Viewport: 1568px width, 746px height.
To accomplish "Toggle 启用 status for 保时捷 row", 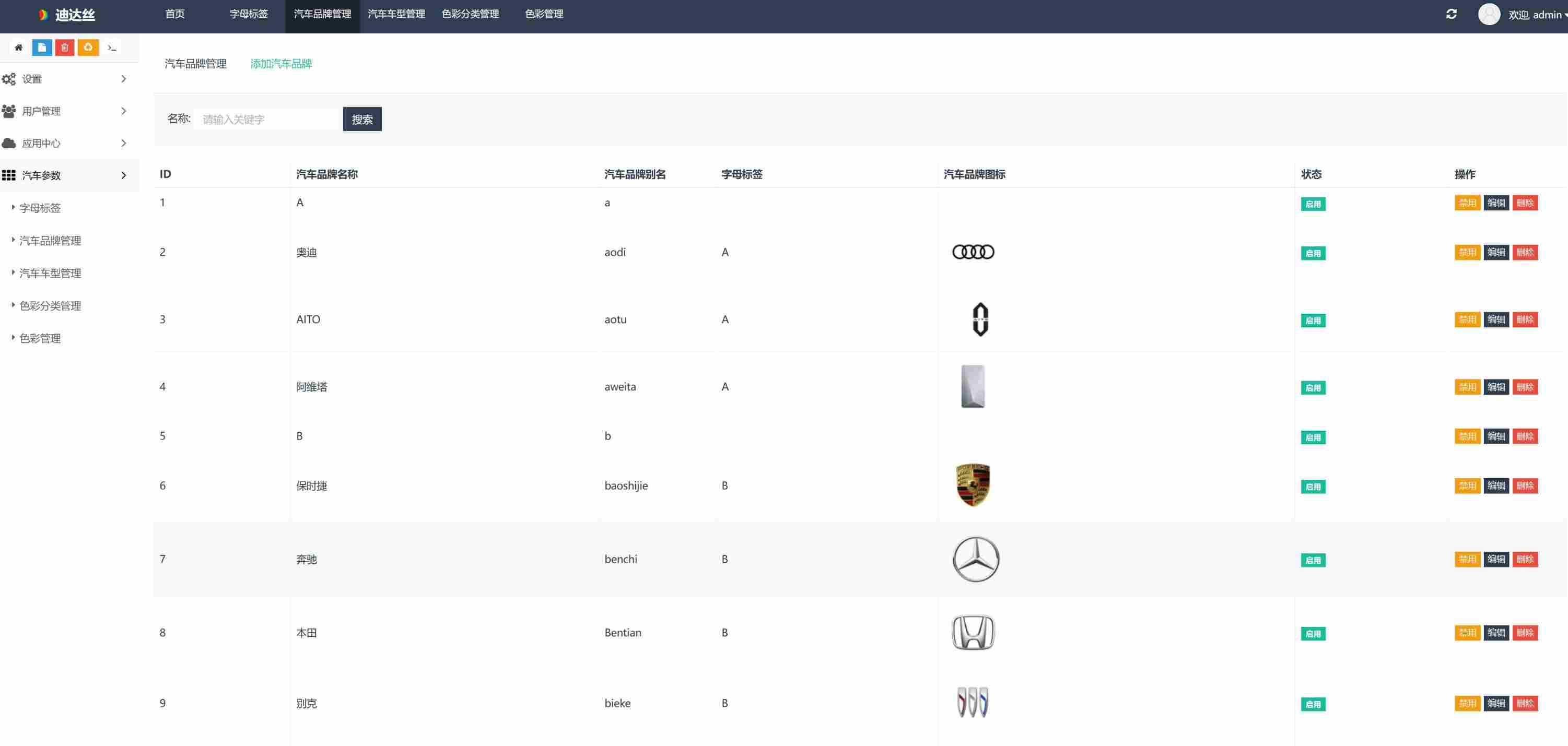I will click(1313, 487).
